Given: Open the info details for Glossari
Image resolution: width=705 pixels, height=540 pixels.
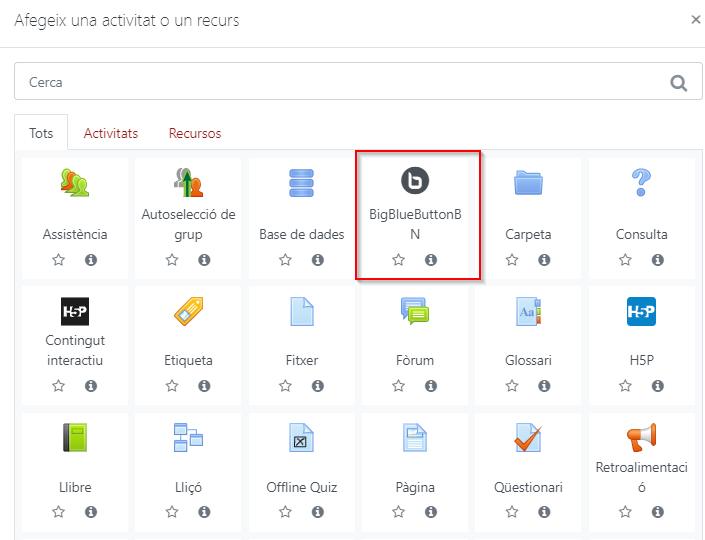Looking at the screenshot, I should coord(544,386).
